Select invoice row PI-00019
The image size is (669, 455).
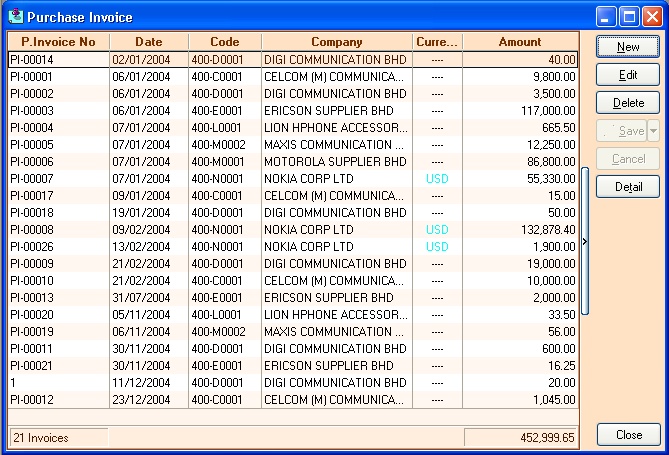coord(293,332)
